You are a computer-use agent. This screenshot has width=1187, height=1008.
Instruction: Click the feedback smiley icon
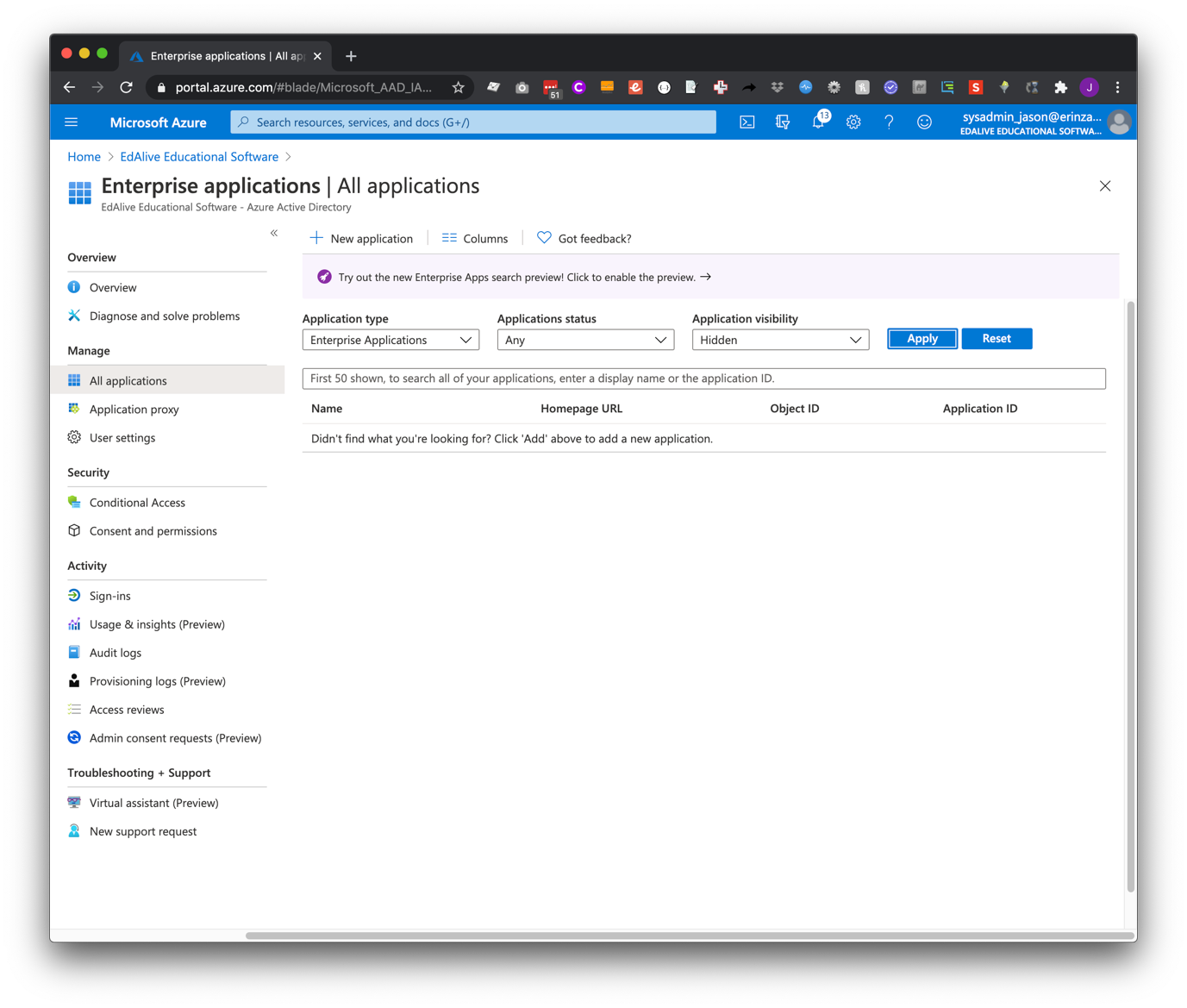pyautogui.click(x=924, y=122)
